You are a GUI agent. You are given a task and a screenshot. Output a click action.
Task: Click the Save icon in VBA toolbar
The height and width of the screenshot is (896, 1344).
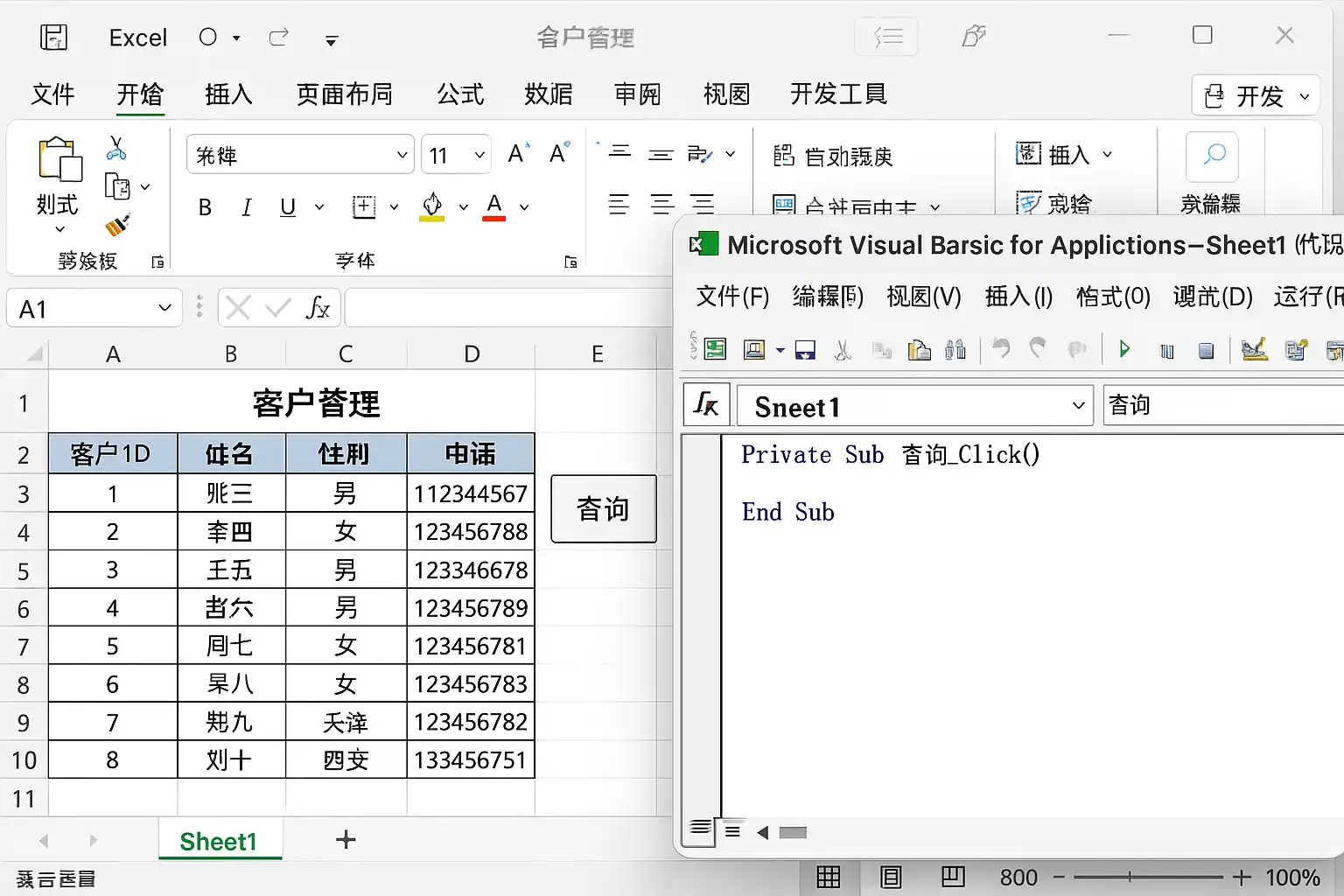click(x=805, y=351)
